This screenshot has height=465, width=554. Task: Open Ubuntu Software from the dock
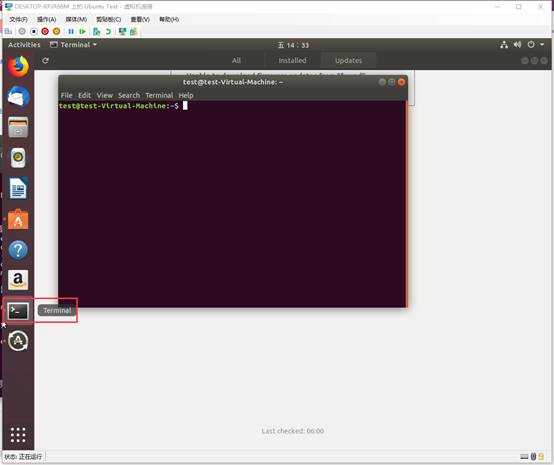18,219
